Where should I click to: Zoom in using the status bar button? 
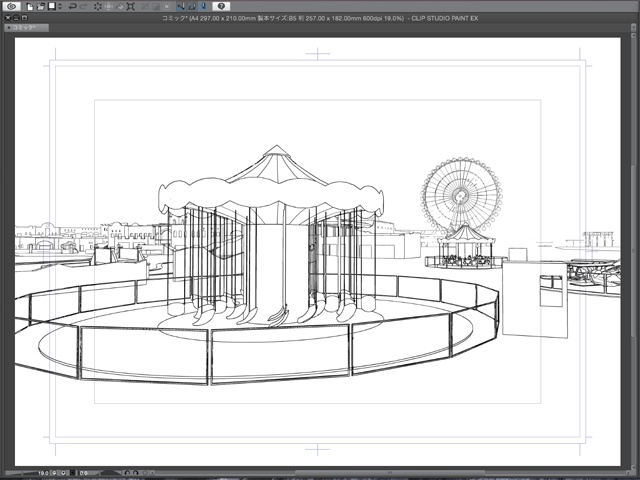point(63,473)
